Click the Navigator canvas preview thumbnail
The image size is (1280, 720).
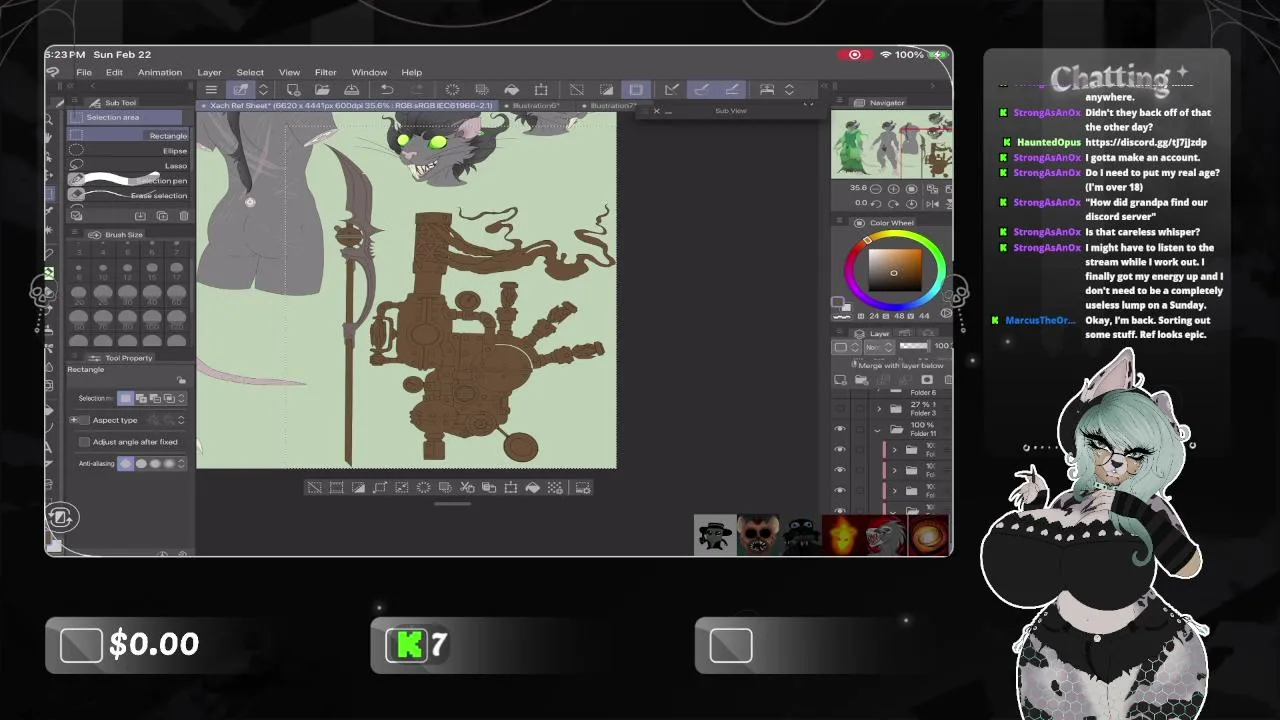click(891, 145)
